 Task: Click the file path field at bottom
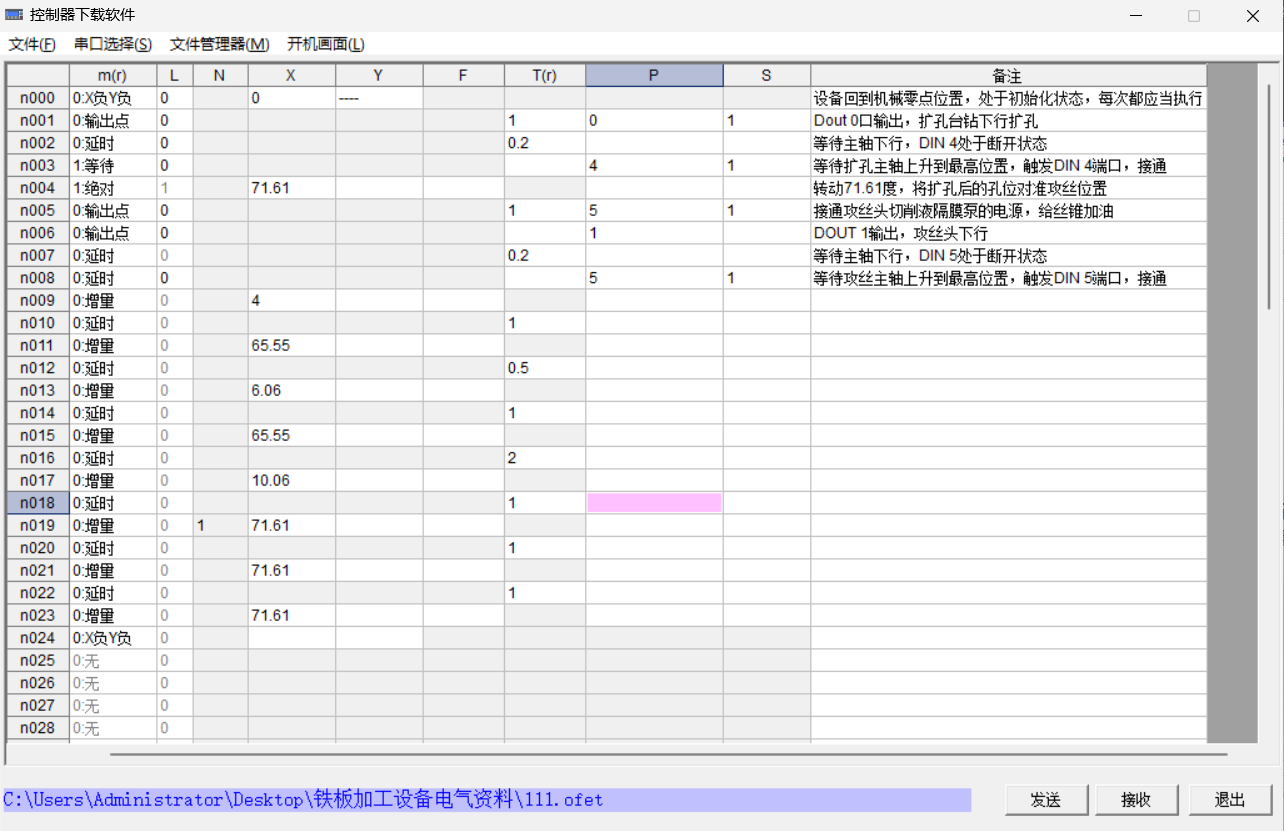pos(486,800)
